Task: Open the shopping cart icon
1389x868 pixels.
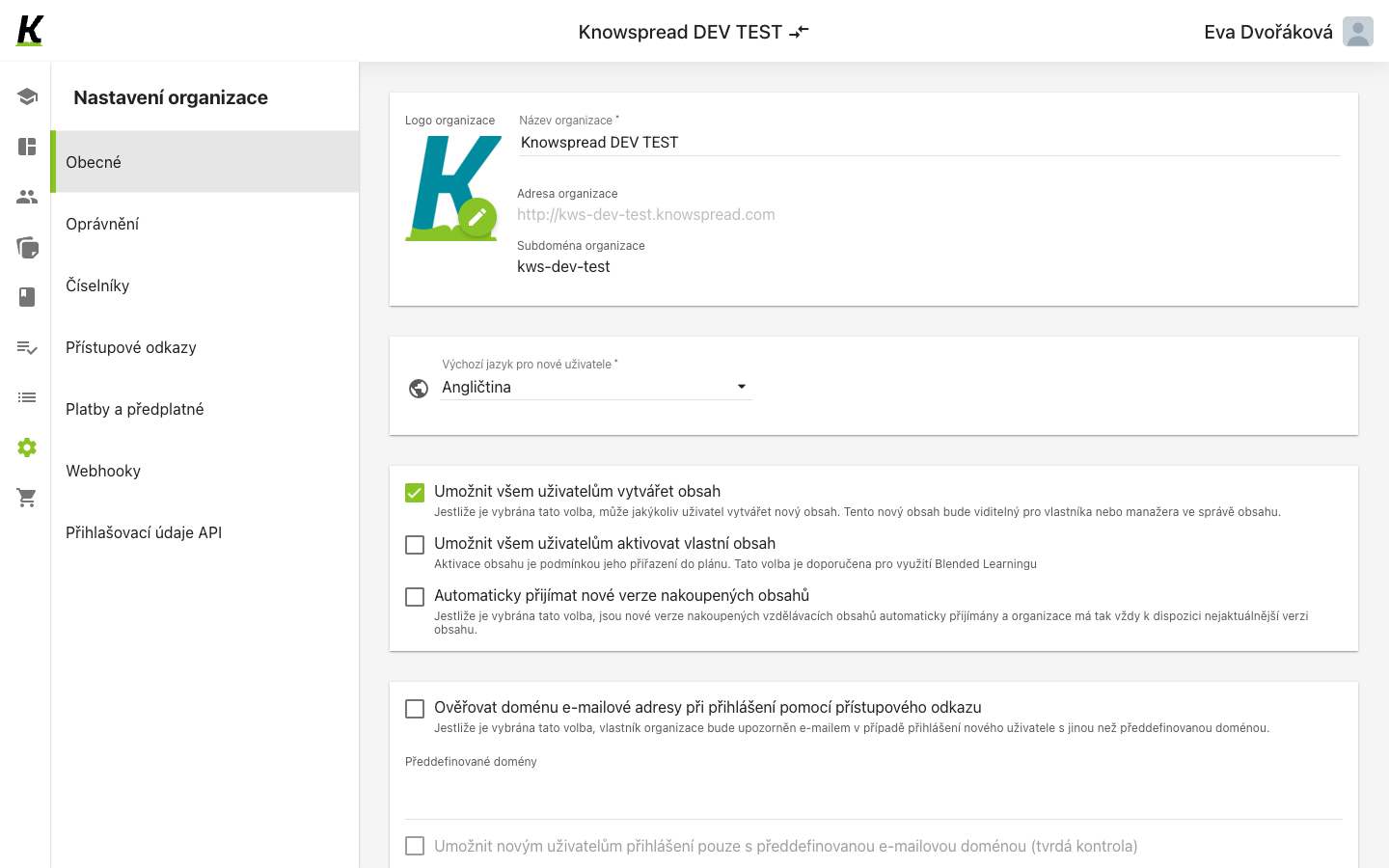Action: pos(27,498)
